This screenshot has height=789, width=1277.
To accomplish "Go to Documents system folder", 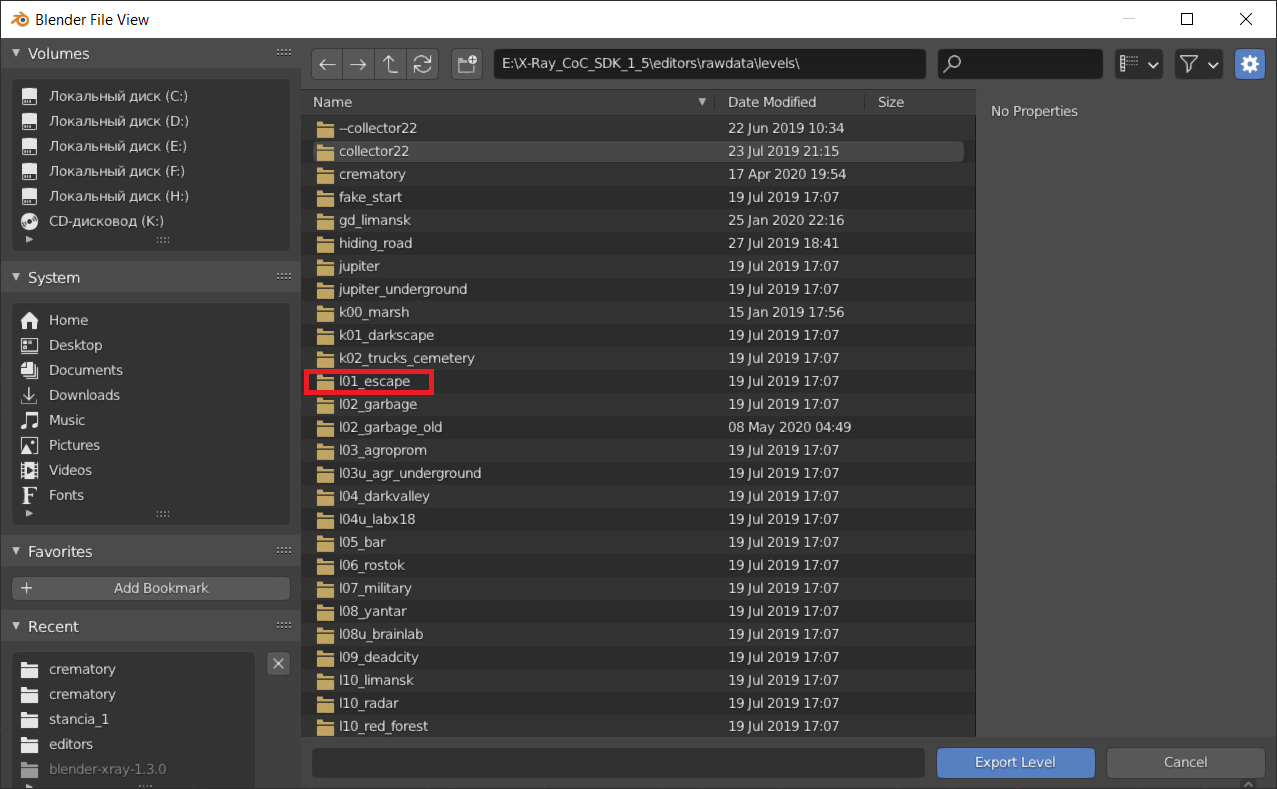I will coord(151,370).
